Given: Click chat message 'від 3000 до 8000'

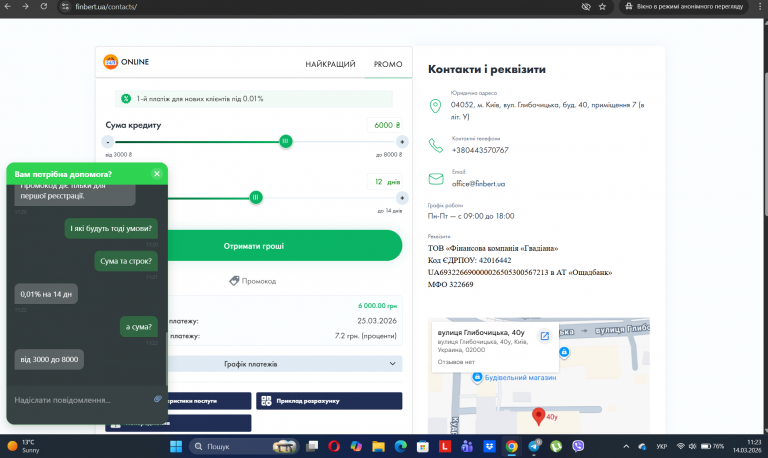Looking at the screenshot, I should coord(49,359).
